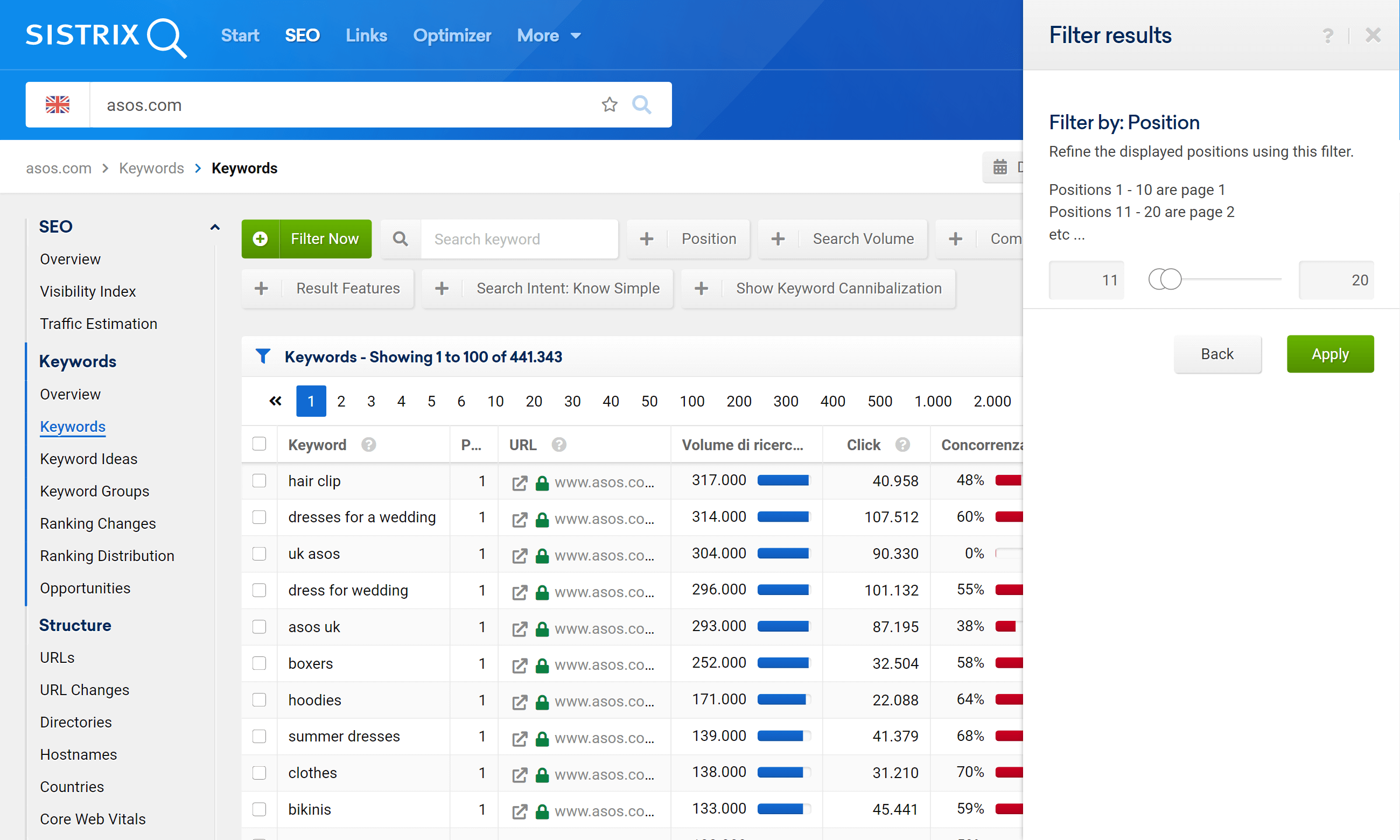Click the search submit icon in header
Viewport: 1400px width, 840px height.
click(641, 104)
